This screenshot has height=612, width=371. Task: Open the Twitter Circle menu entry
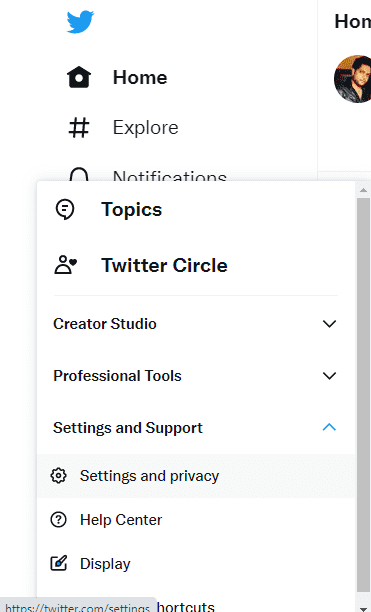(x=164, y=265)
